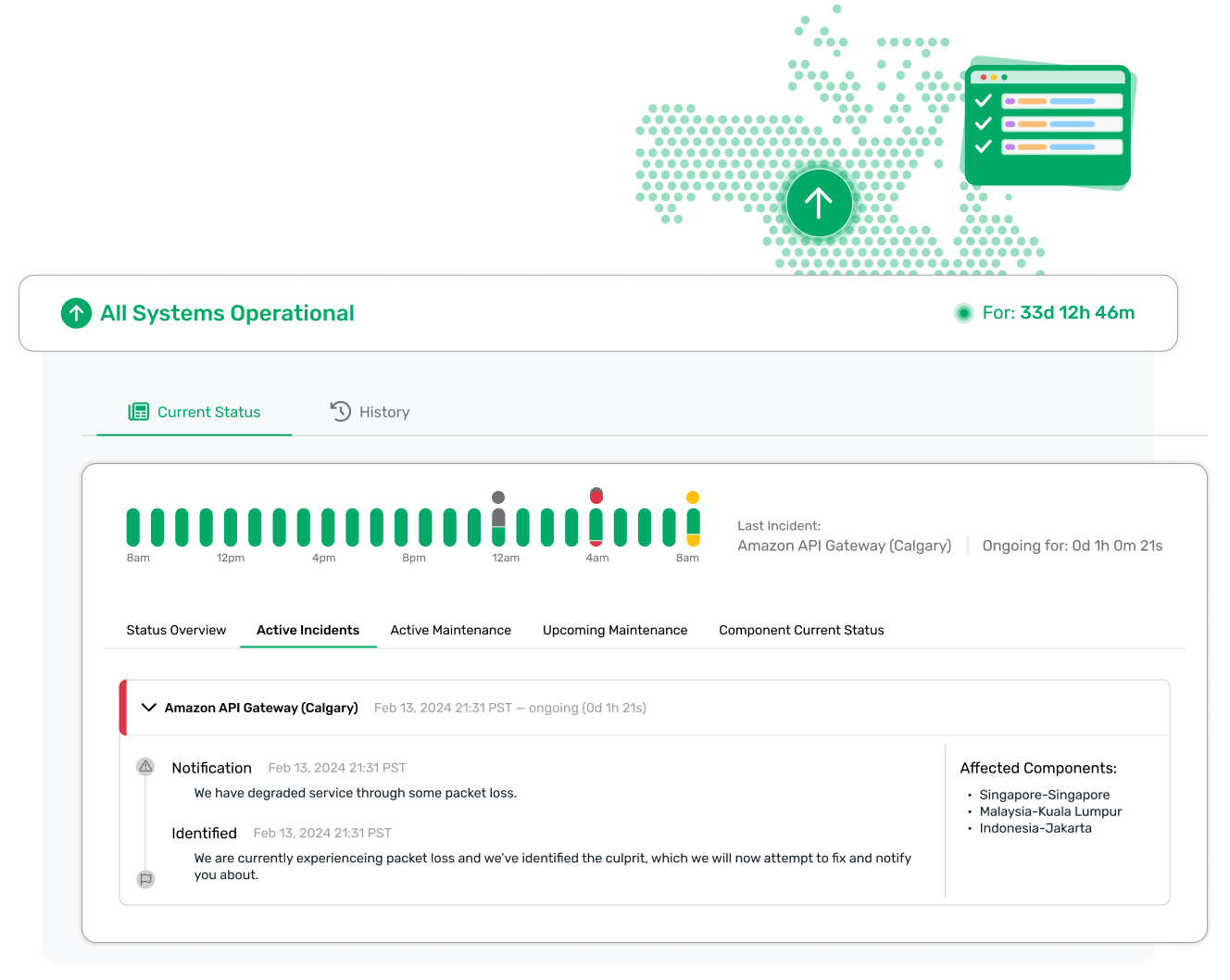The height and width of the screenshot is (980, 1230).
Task: Click the 'Identified' update heading
Action: pos(204,833)
